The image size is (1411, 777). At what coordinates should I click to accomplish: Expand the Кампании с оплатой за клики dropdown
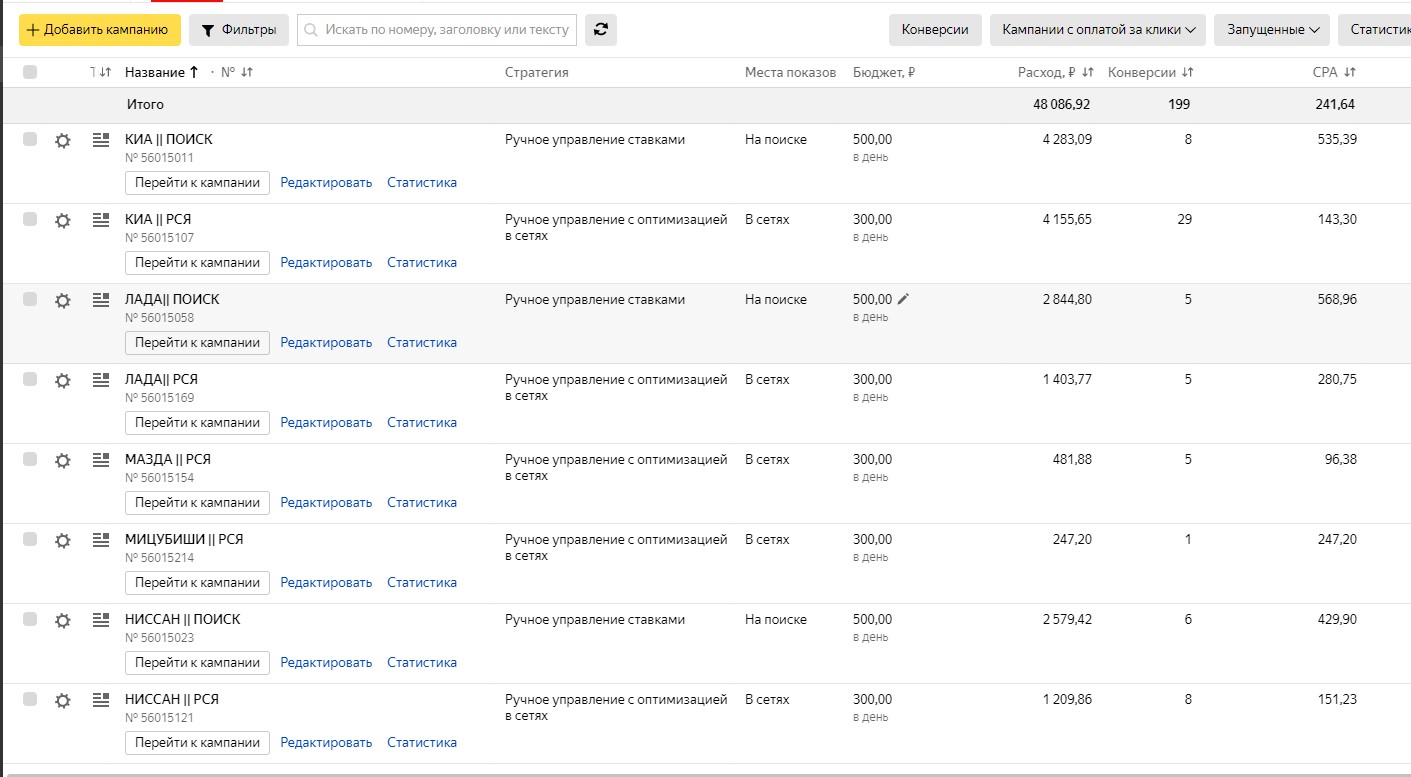click(x=1098, y=30)
